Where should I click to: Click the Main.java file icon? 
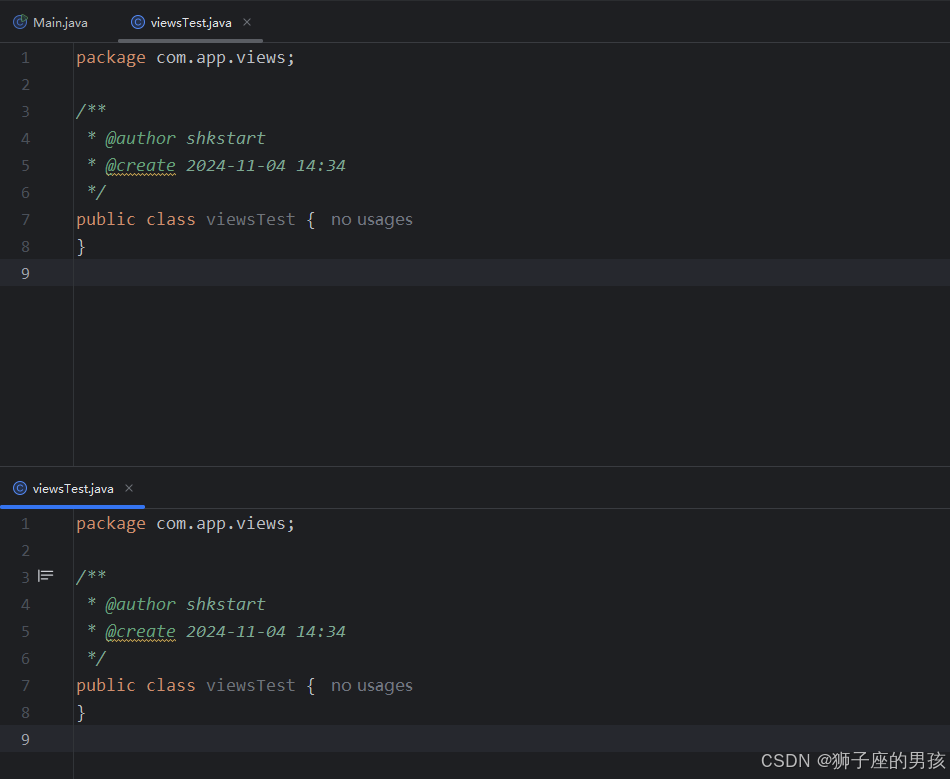pos(20,22)
